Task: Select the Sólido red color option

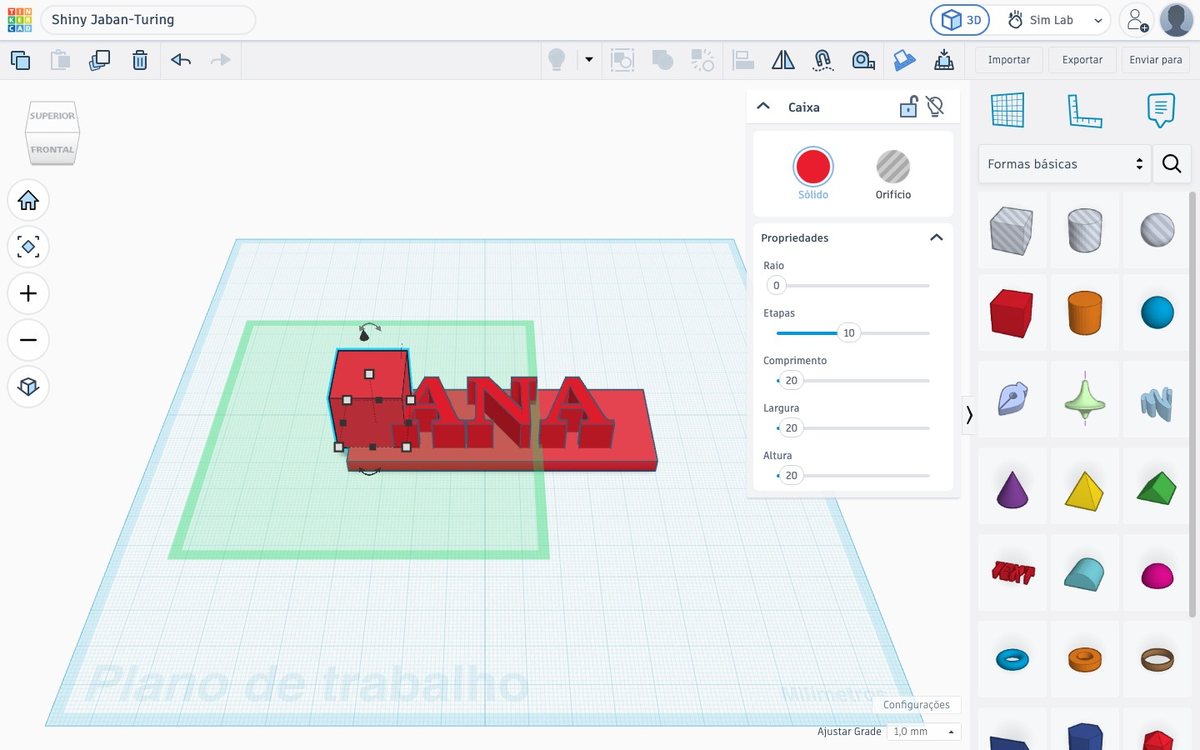Action: tap(813, 166)
